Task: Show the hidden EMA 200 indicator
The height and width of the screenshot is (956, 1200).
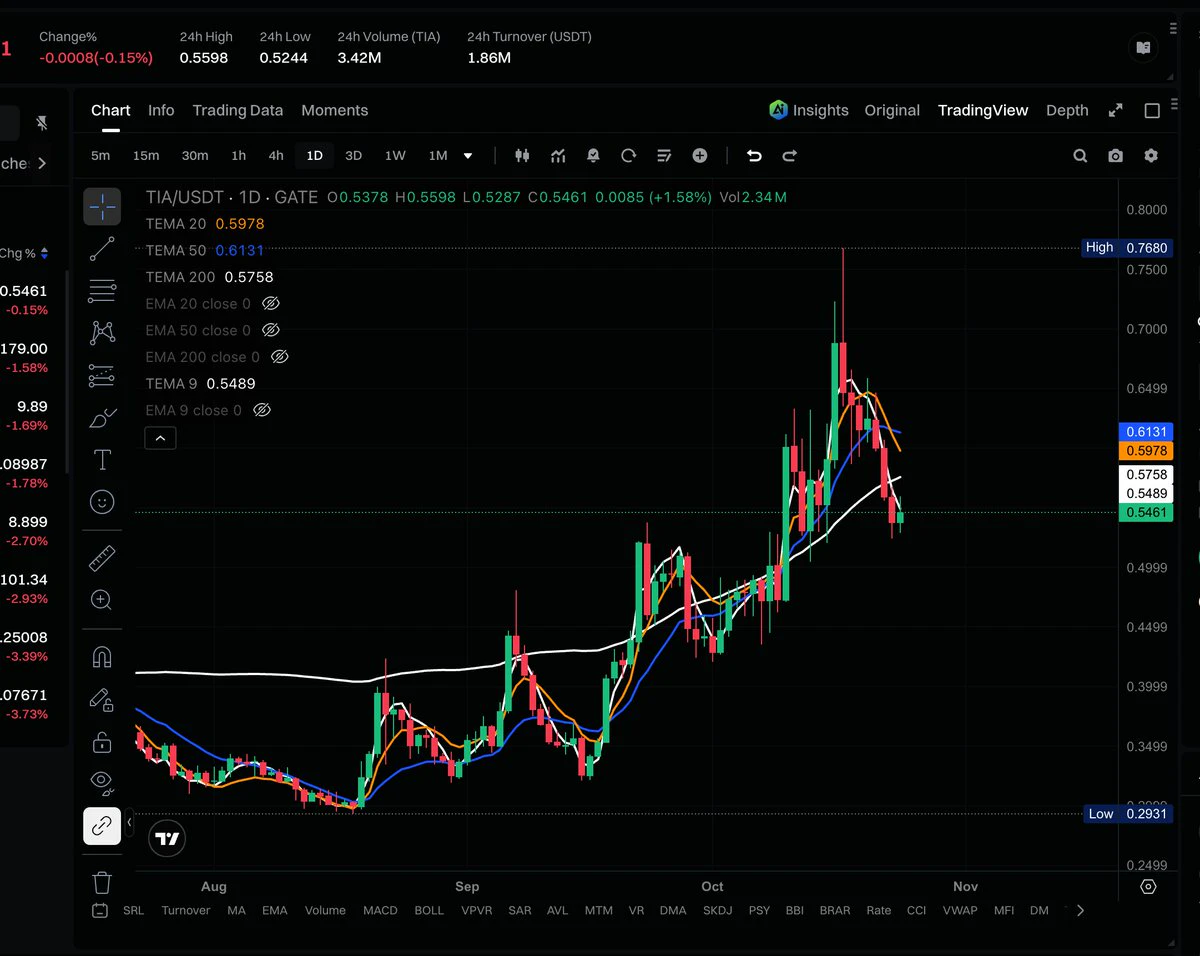Action: (x=280, y=357)
